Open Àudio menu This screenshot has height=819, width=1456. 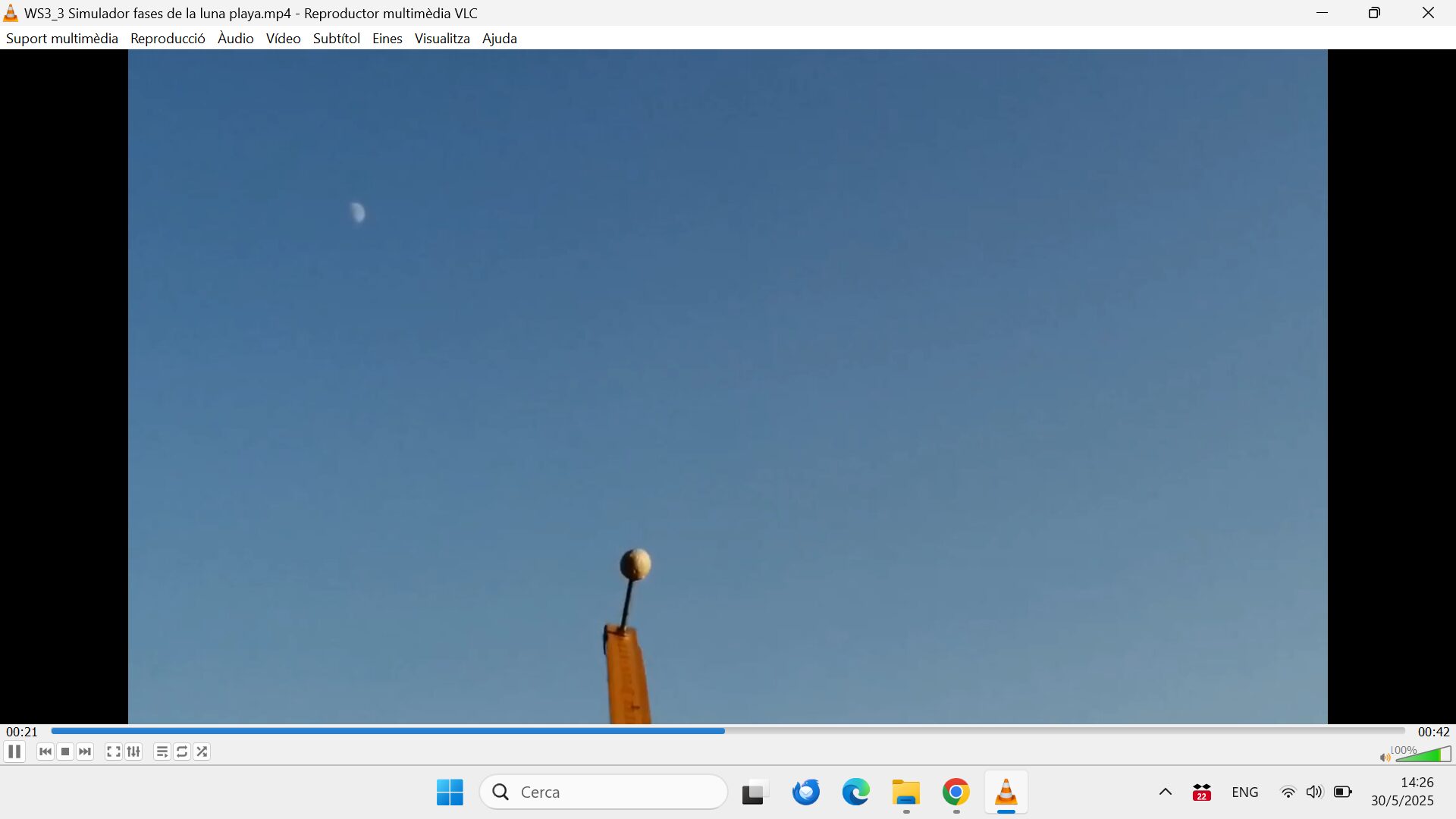tap(235, 39)
